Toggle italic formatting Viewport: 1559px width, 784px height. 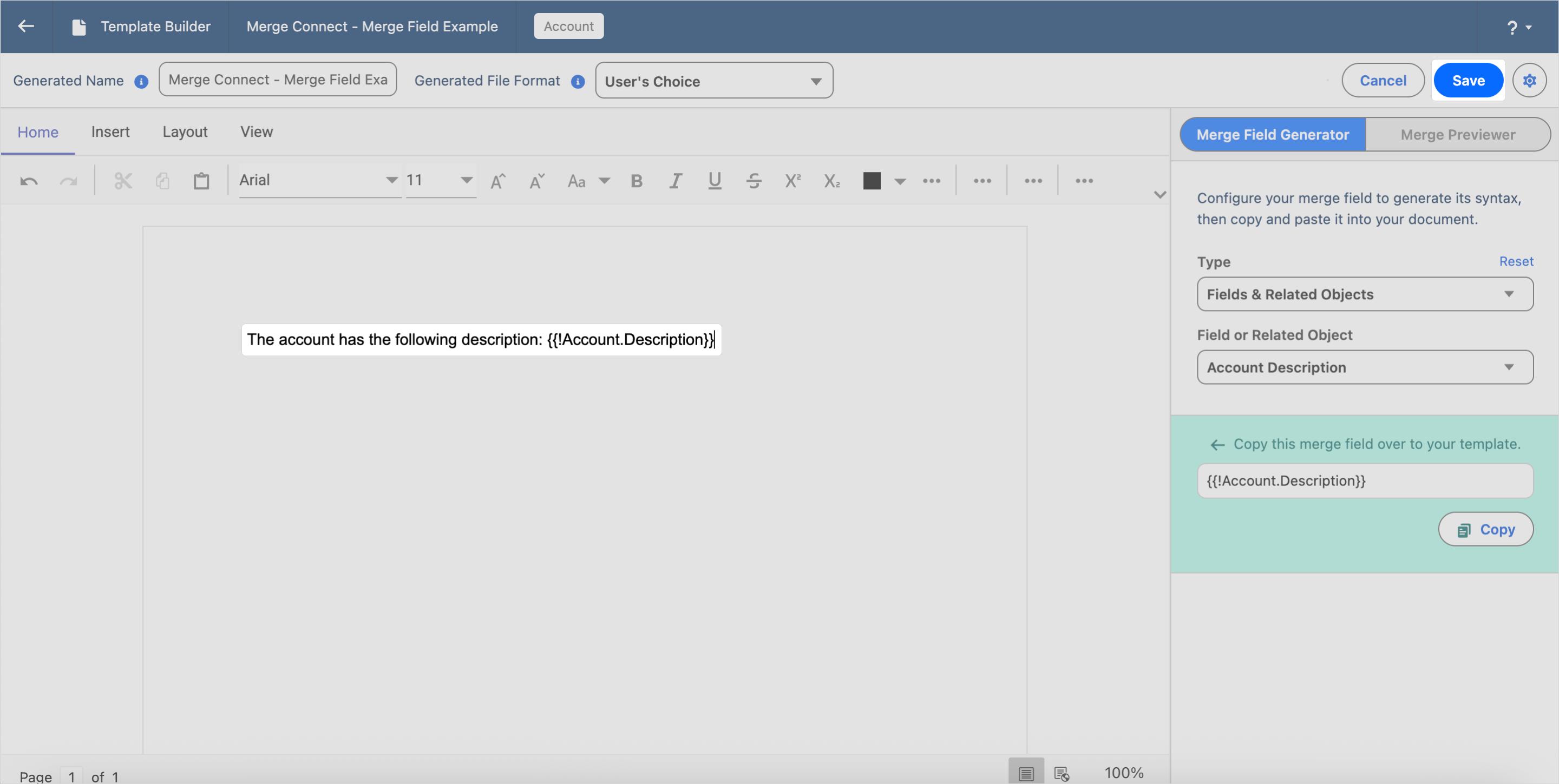point(676,180)
